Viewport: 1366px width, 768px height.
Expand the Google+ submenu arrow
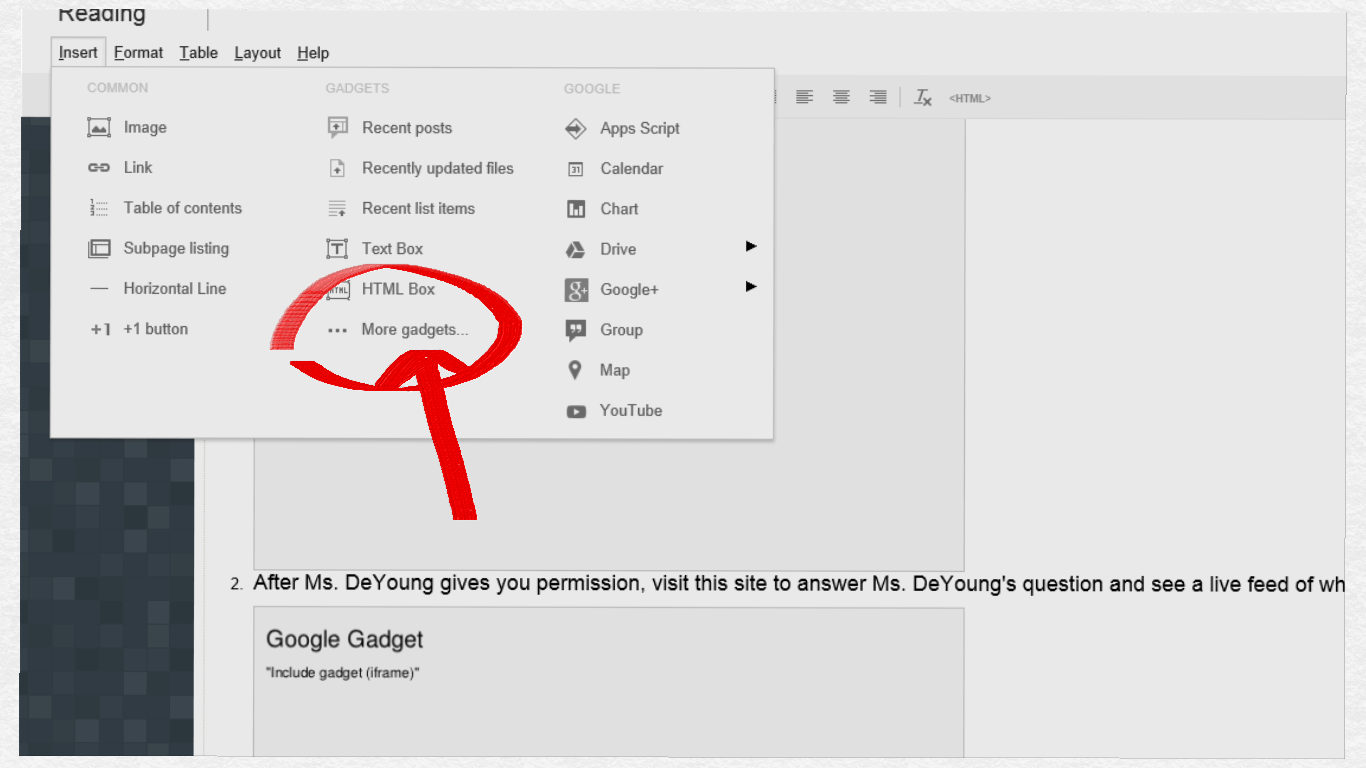(751, 286)
